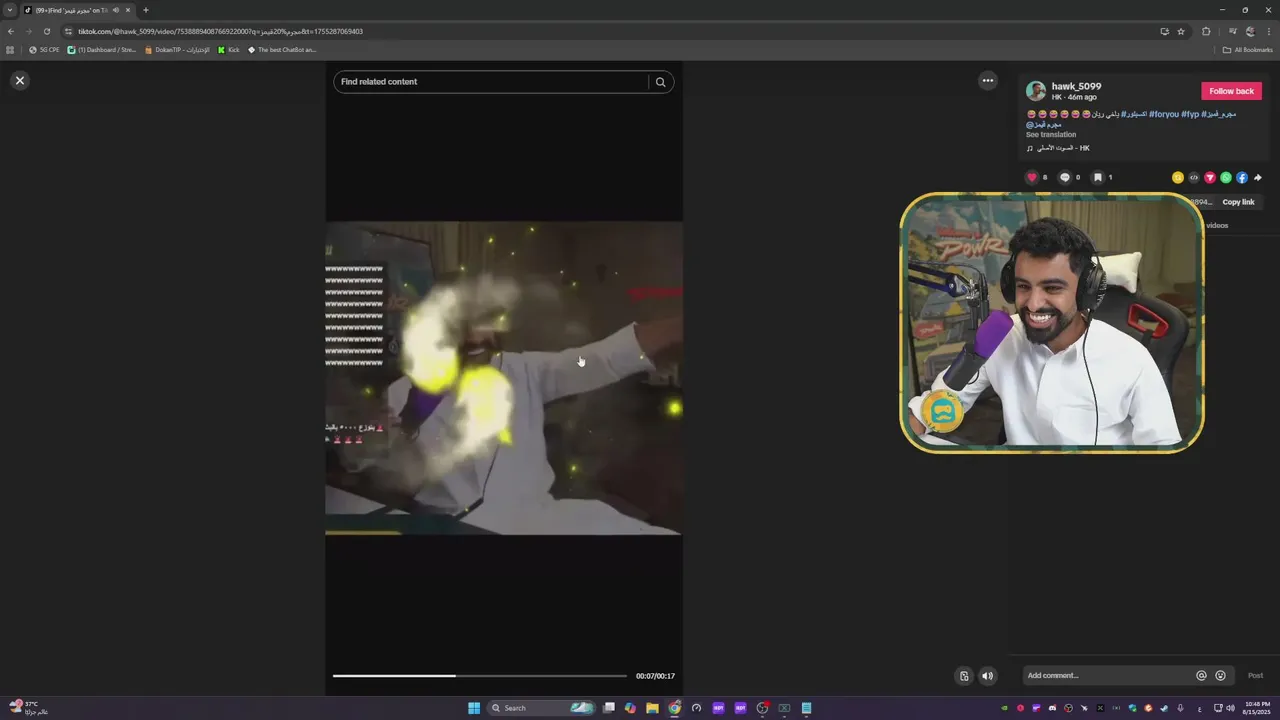The height and width of the screenshot is (720, 1280).
Task: Open the All Bookmarks folder
Action: pos(1248,50)
